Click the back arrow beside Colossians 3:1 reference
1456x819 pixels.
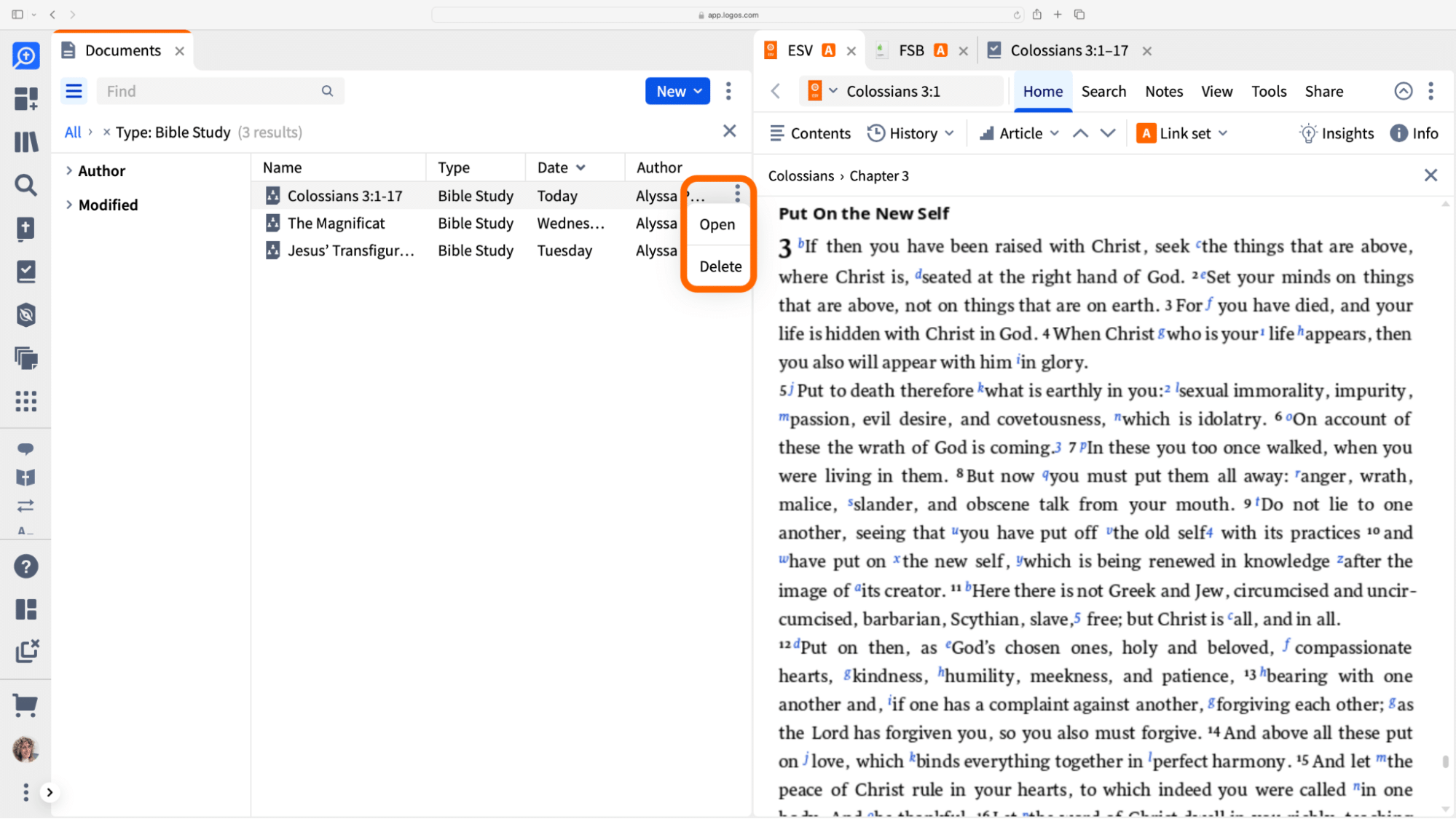(776, 91)
